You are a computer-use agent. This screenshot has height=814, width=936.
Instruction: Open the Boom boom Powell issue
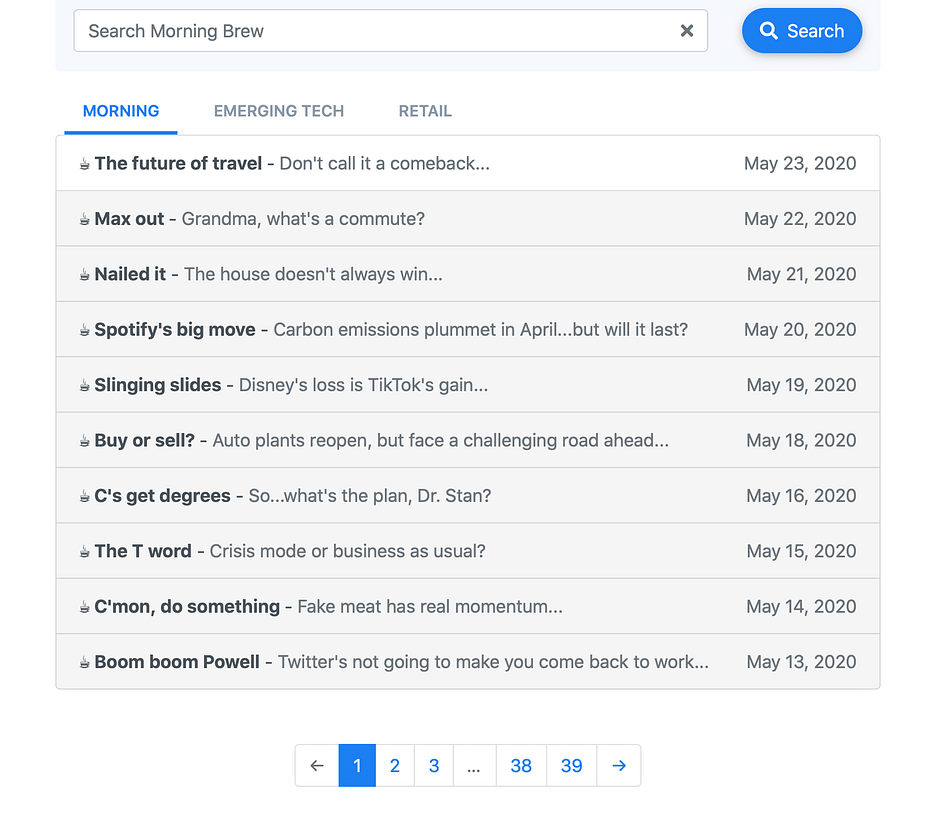pos(468,661)
